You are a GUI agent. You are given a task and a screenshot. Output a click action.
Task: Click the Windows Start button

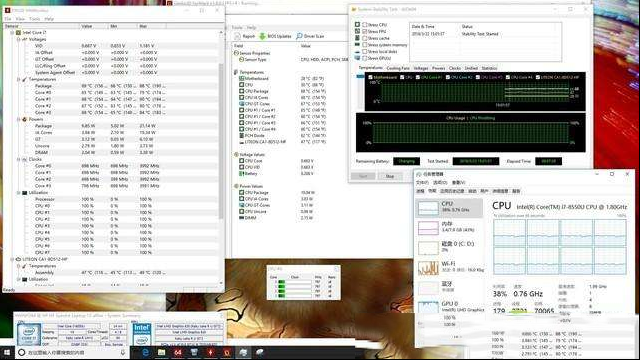[x=7, y=352]
